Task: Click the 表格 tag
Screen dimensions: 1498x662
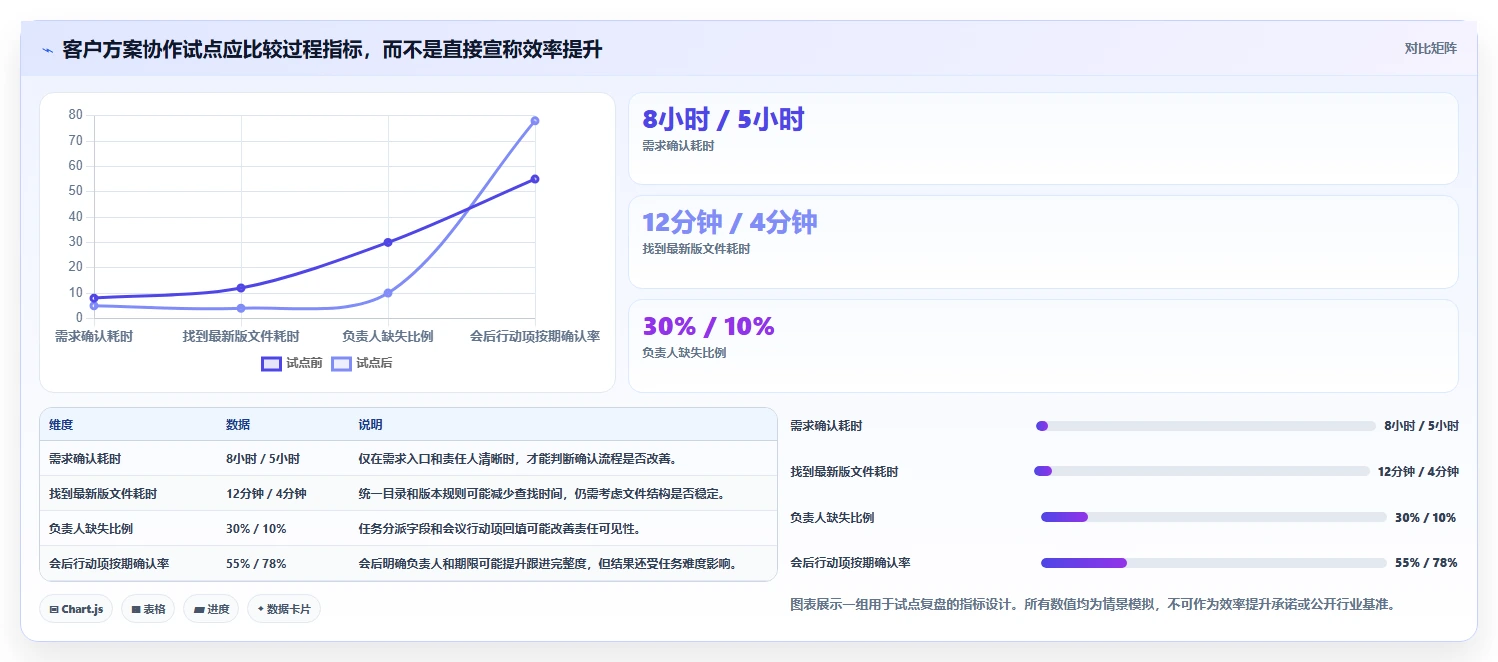Action: tap(148, 609)
